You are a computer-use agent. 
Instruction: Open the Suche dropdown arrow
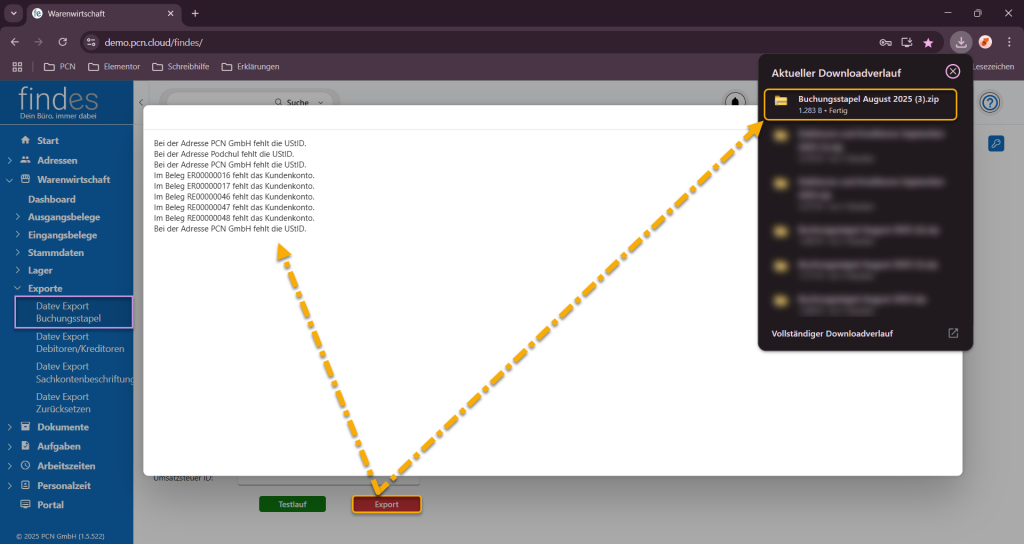tap(320, 102)
